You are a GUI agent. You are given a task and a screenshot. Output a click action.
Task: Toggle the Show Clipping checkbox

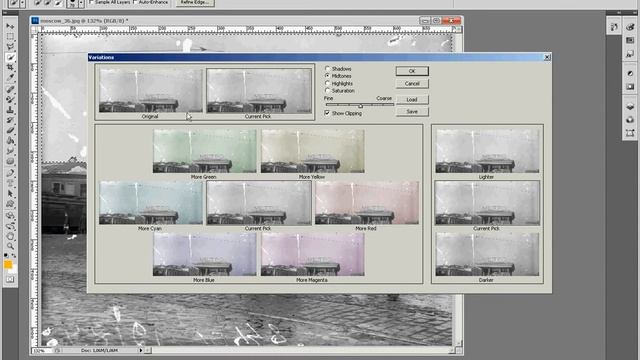tap(327, 113)
